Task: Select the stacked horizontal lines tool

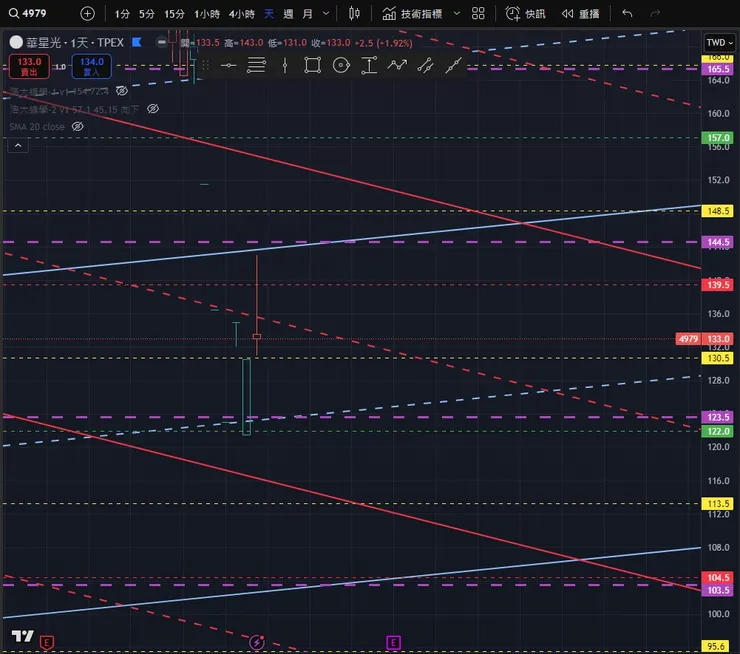Action: (256, 66)
